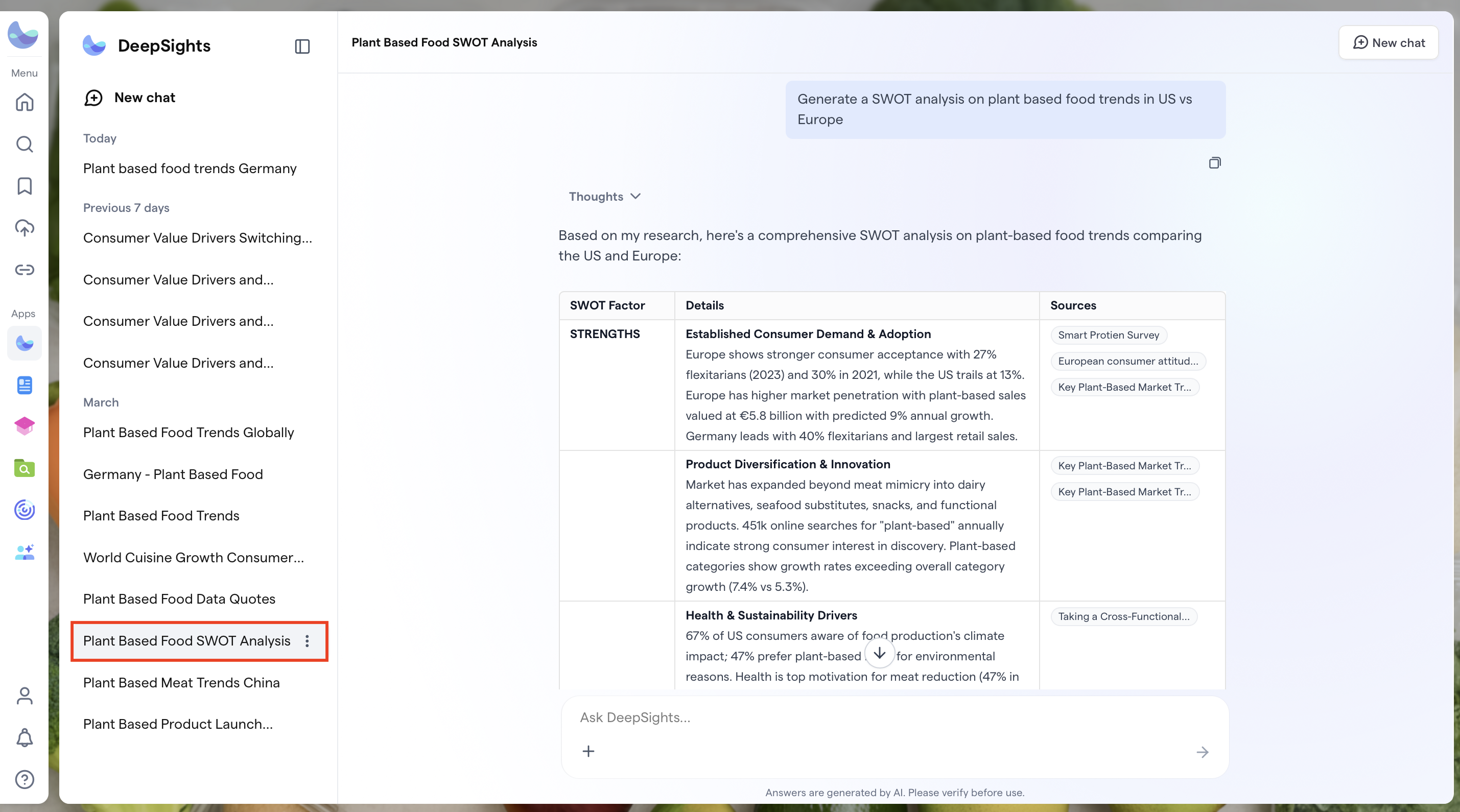Open the Search icon in menu rail

25,144
